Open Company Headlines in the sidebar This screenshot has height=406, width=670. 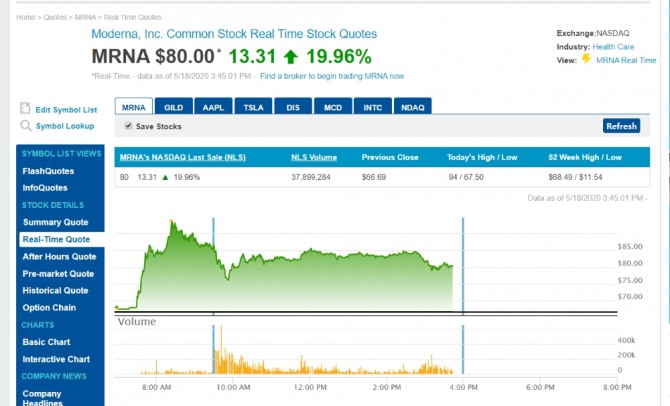click(x=42, y=398)
